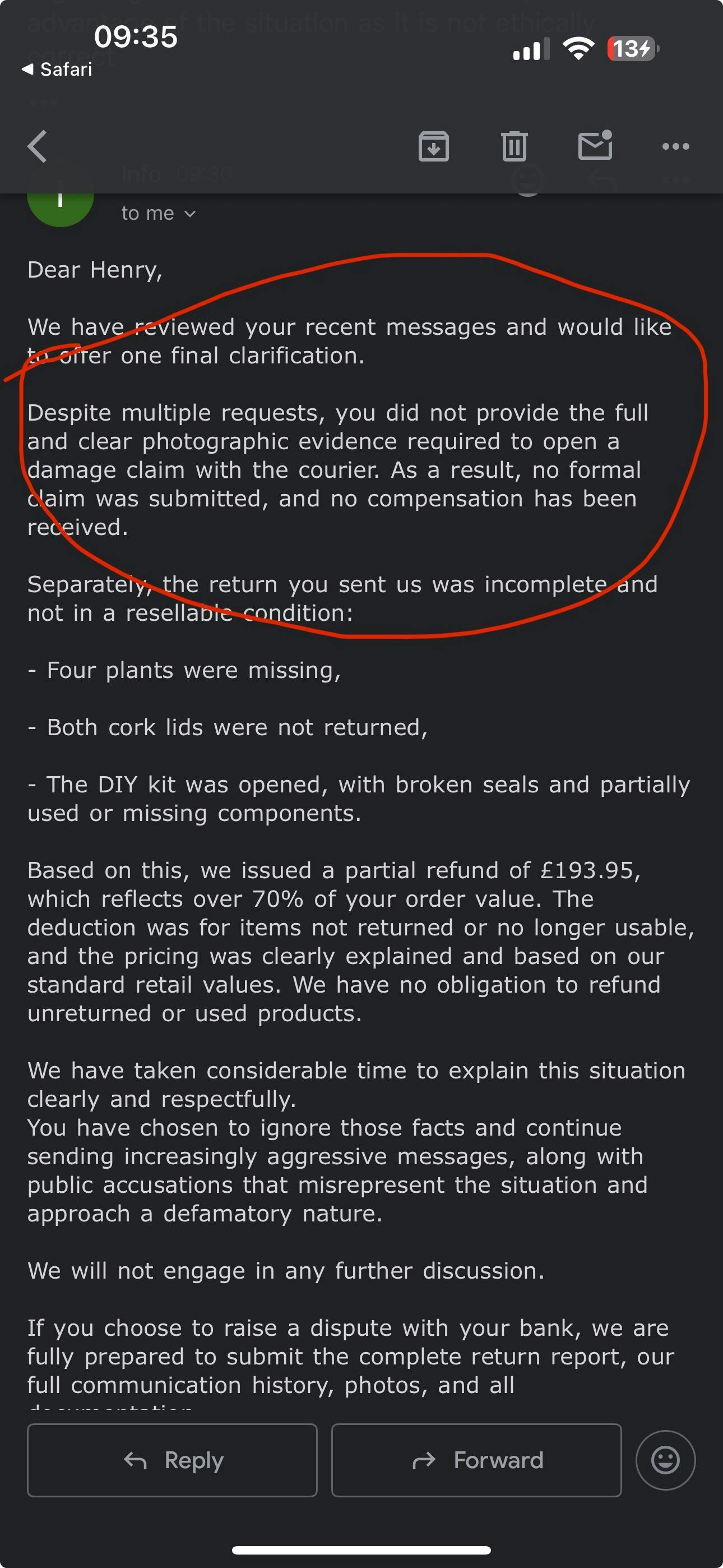Delete the email using the trash icon

513,147
